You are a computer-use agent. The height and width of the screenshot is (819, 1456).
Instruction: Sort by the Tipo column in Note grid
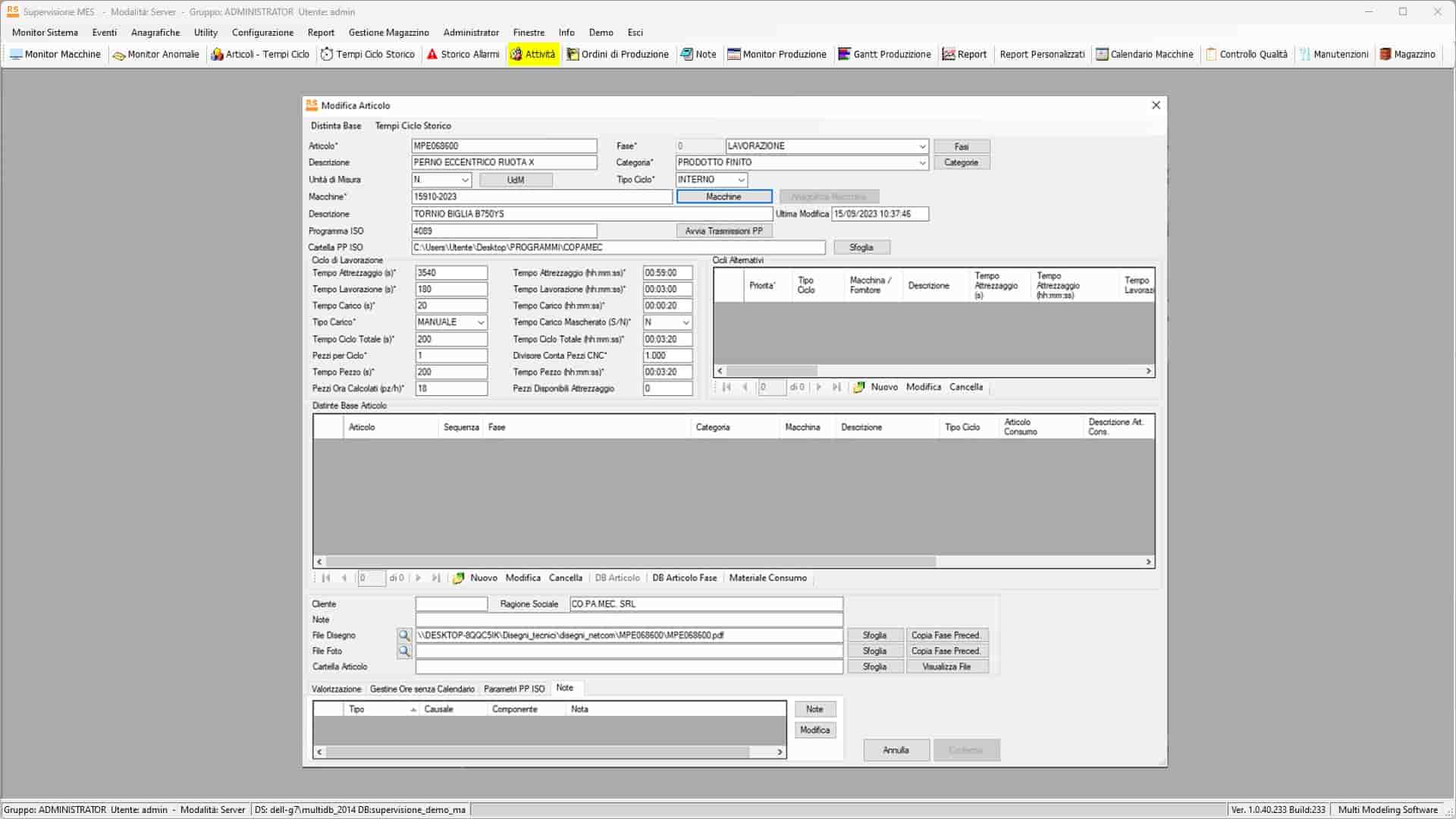coord(381,710)
